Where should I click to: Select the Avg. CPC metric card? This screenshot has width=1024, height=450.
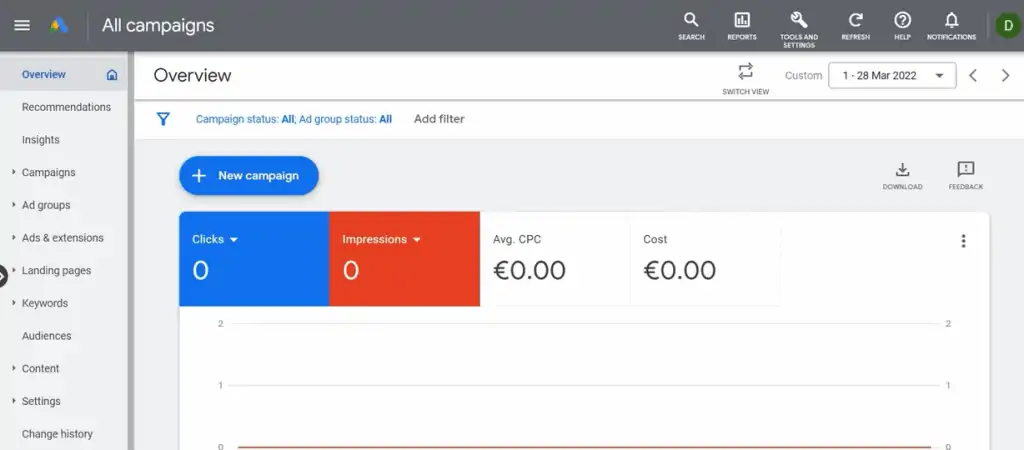coord(554,259)
